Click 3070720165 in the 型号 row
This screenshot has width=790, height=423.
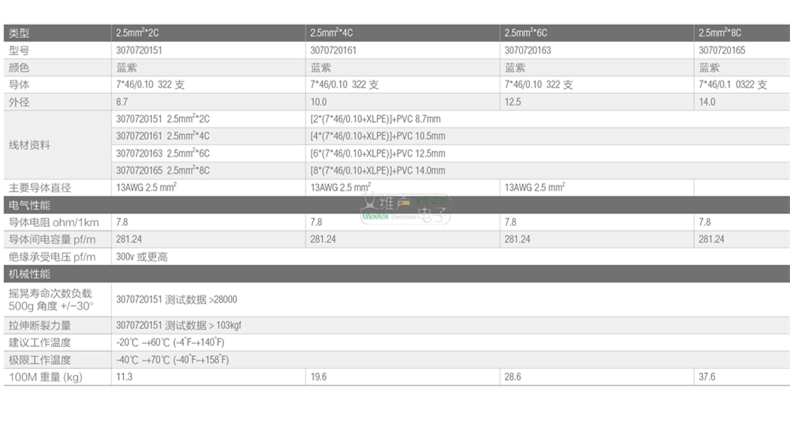pos(722,50)
